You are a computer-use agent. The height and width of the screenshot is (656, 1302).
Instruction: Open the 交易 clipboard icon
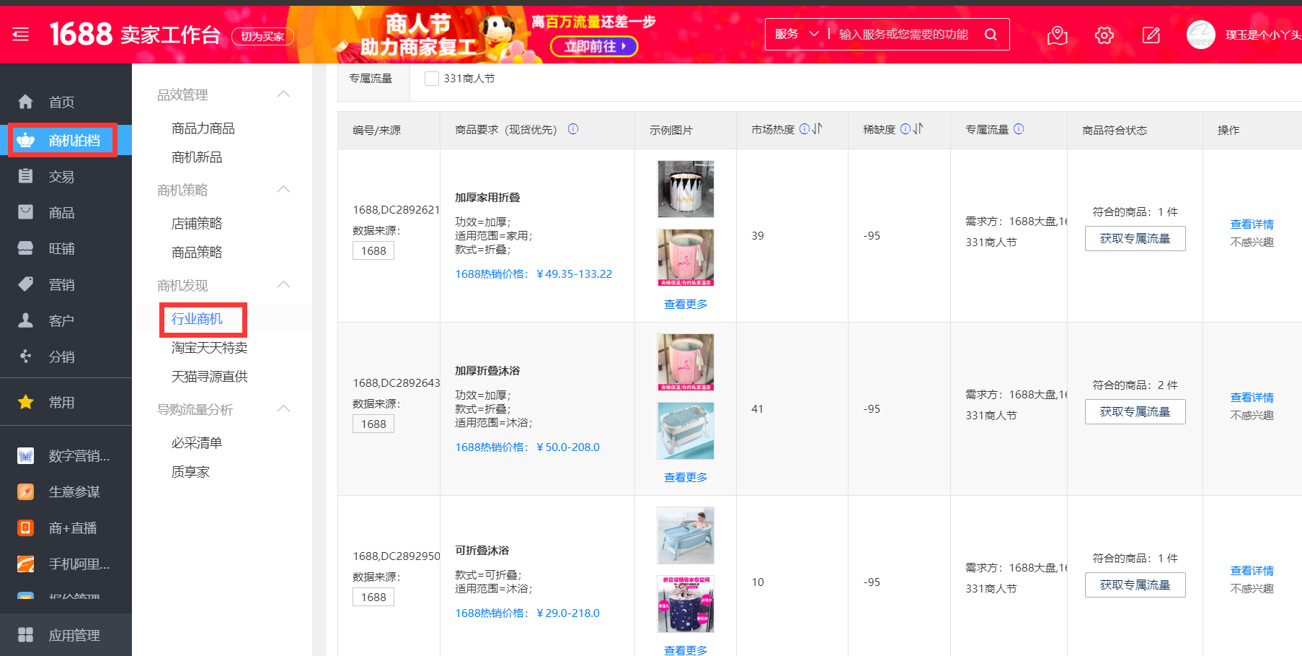26,176
